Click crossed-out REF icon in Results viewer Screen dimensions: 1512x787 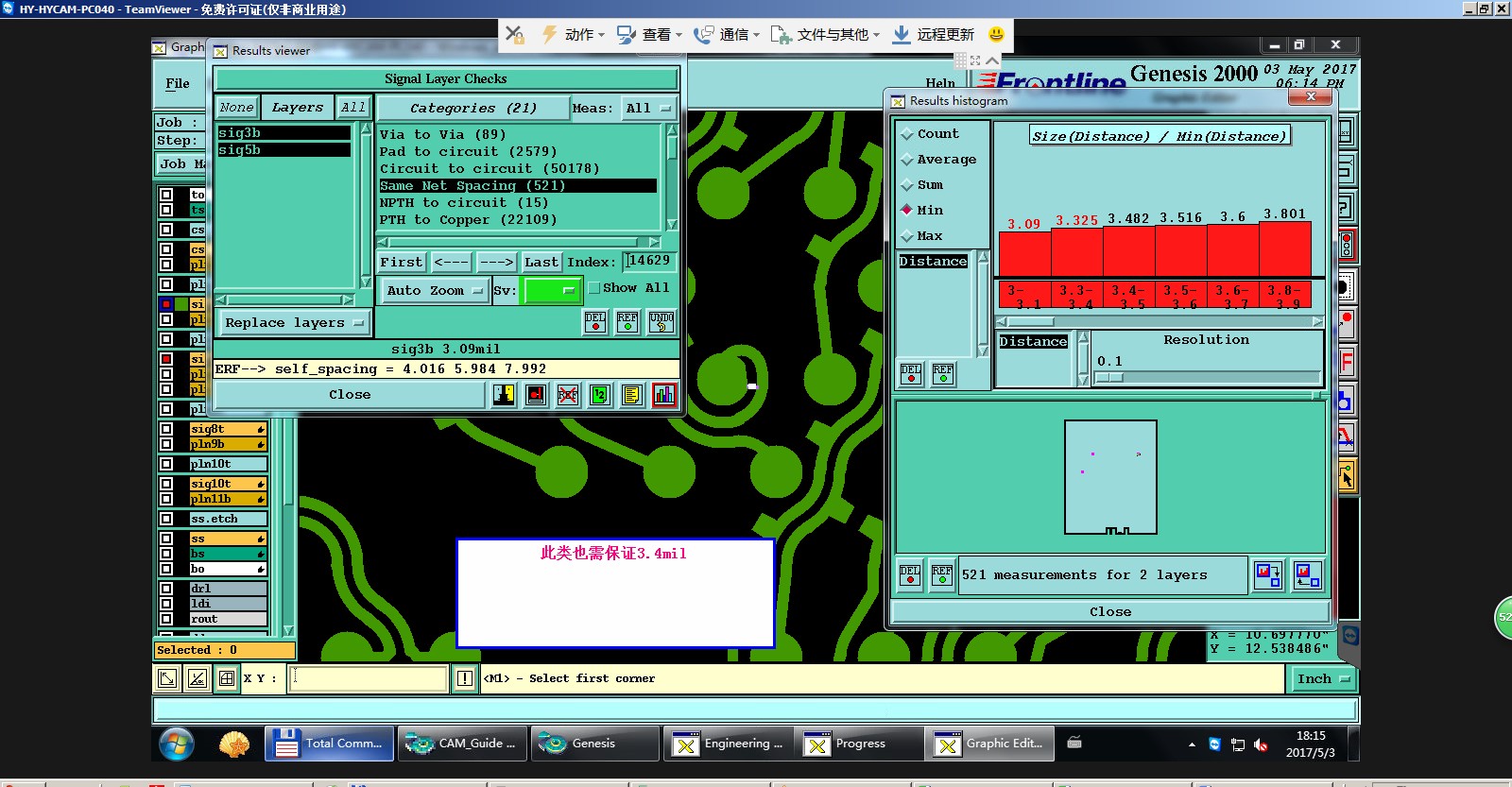pyautogui.click(x=568, y=395)
